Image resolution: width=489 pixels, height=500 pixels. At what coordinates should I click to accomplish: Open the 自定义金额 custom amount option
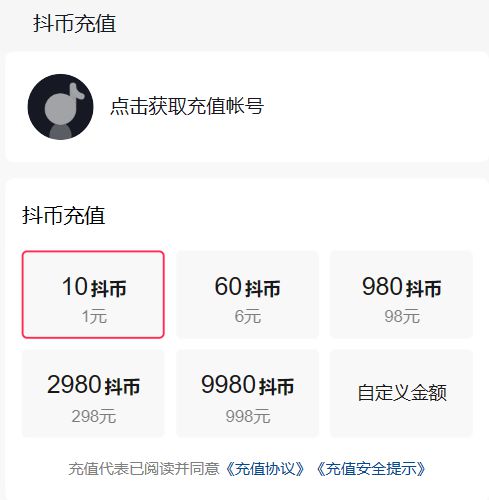coord(401,393)
